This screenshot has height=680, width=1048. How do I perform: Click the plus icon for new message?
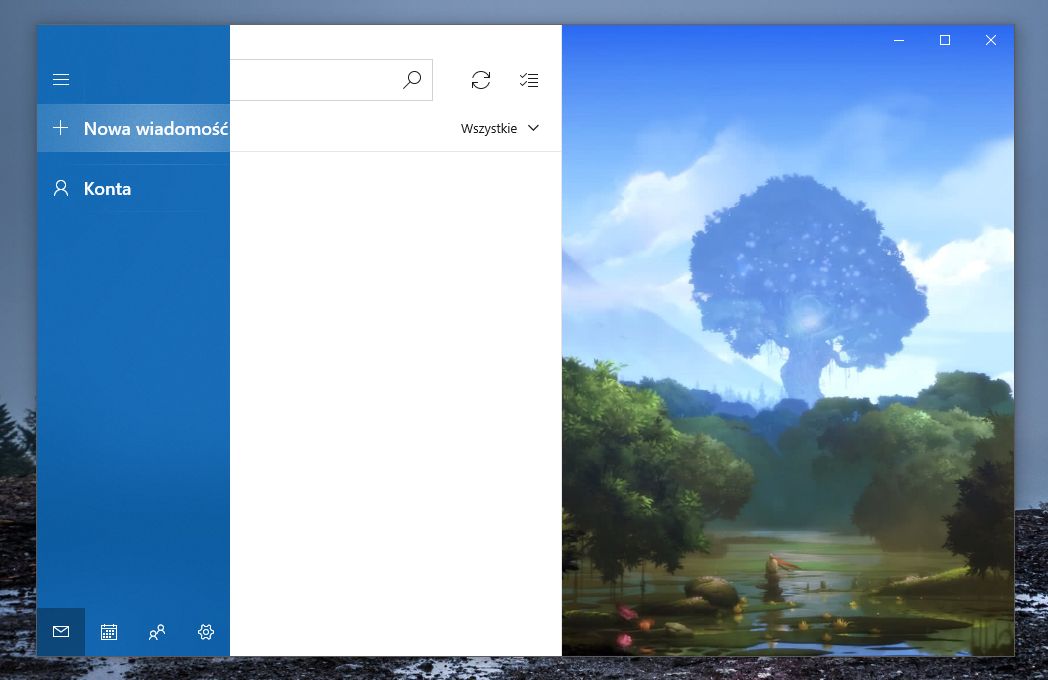(60, 128)
